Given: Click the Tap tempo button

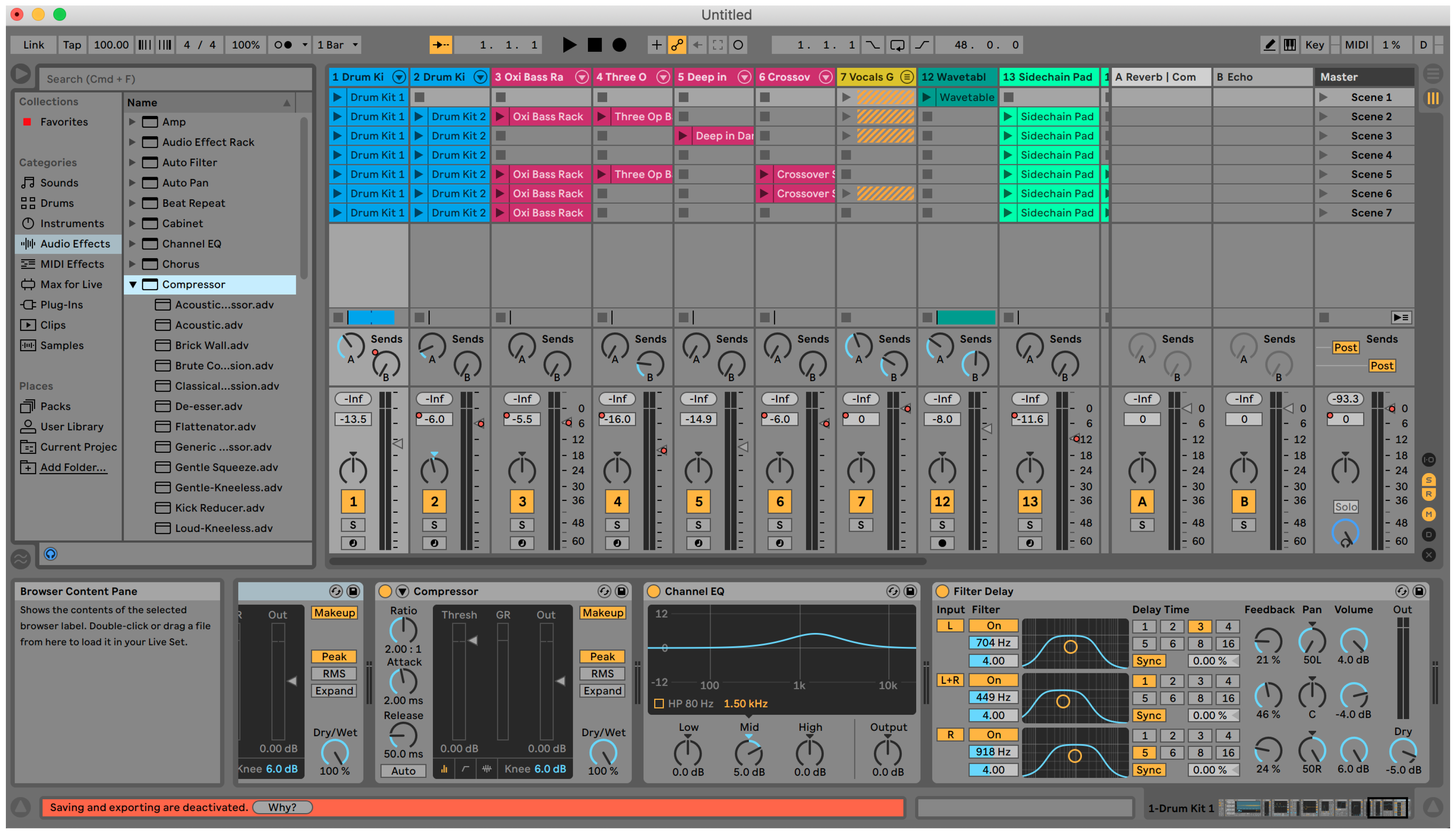Looking at the screenshot, I should click(72, 45).
